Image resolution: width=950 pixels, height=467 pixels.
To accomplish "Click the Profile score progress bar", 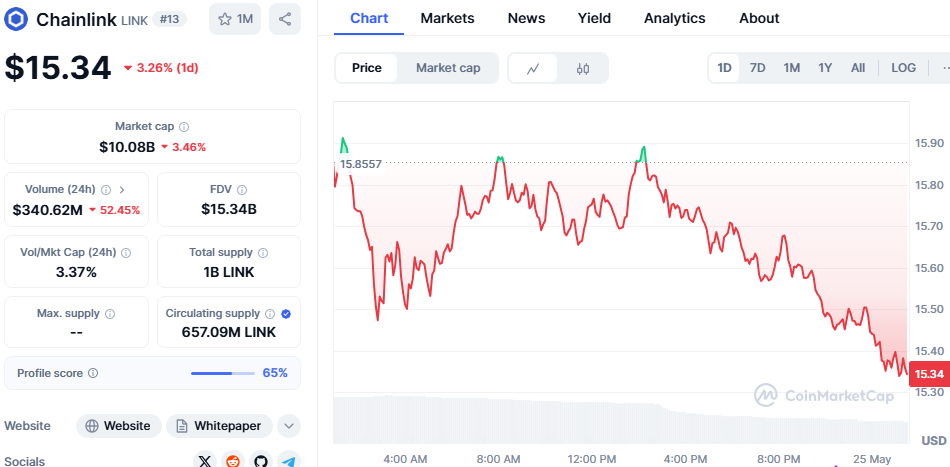I will point(223,373).
